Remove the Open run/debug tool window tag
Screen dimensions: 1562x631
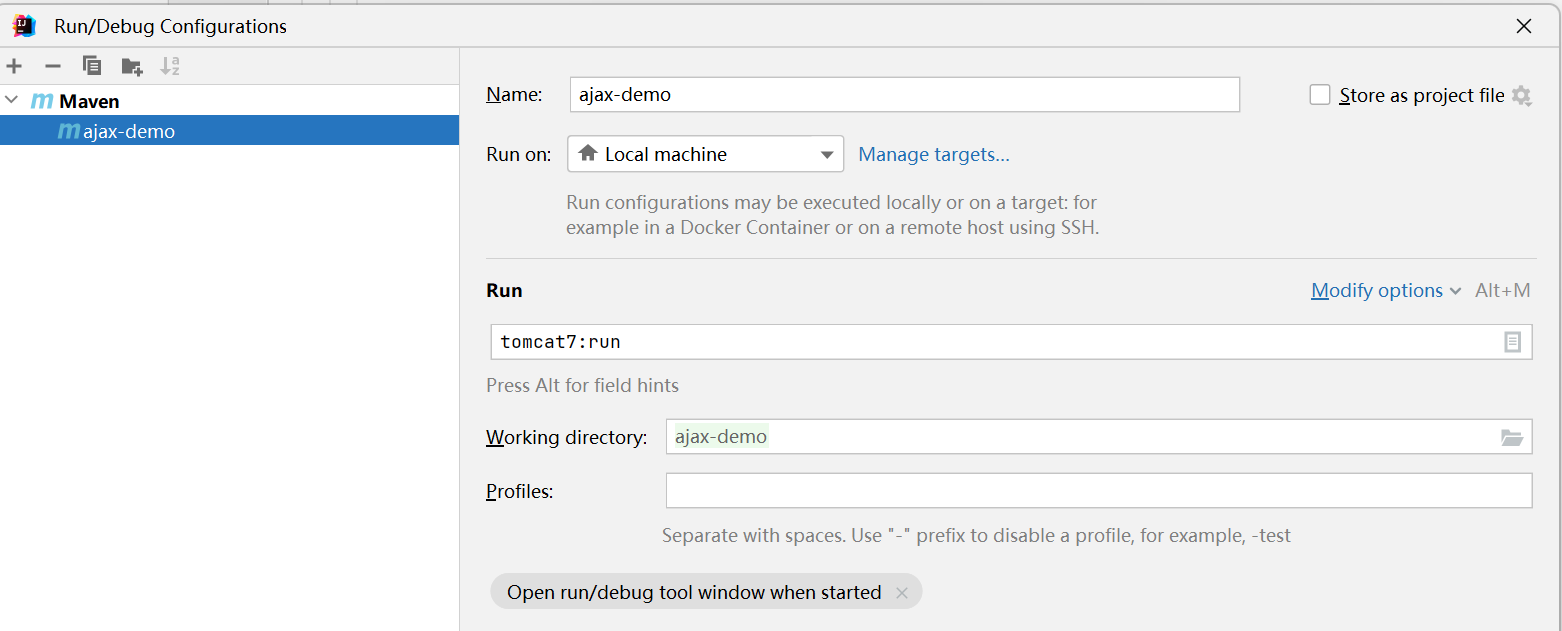(901, 593)
